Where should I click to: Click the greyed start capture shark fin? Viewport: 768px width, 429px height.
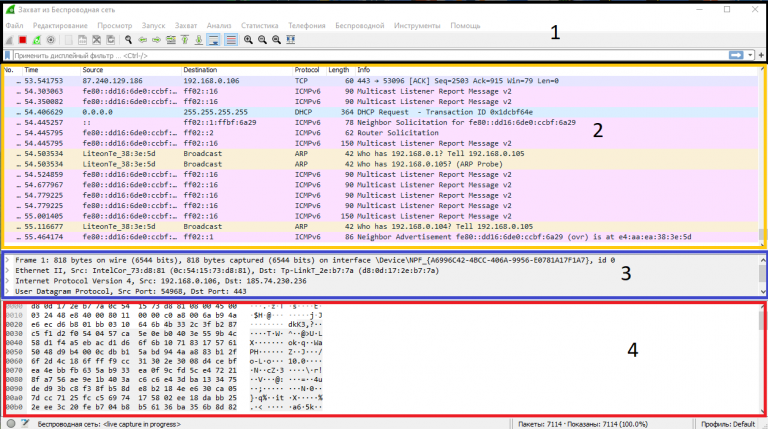(x=9, y=40)
